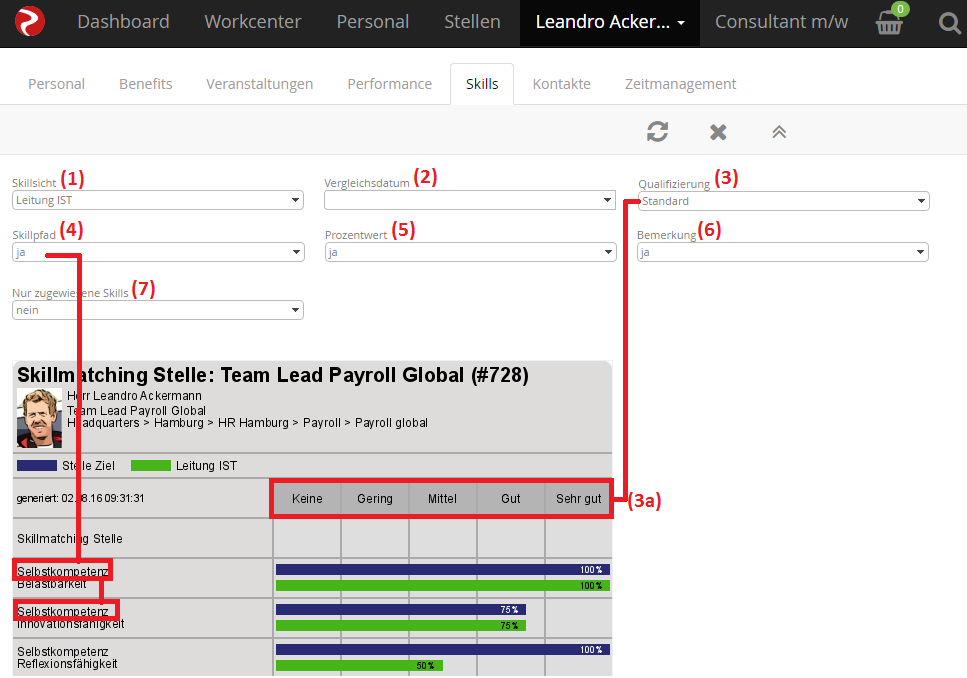Click the Skillmatching Stelle row label

(x=70, y=539)
